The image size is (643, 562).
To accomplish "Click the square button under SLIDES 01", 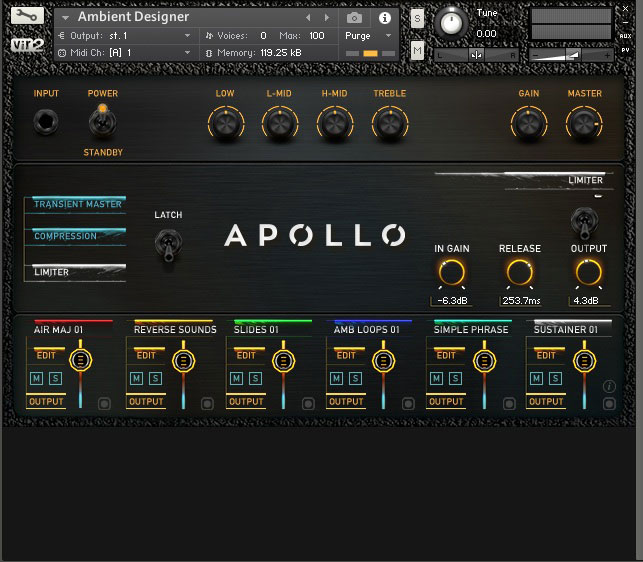I will (308, 404).
